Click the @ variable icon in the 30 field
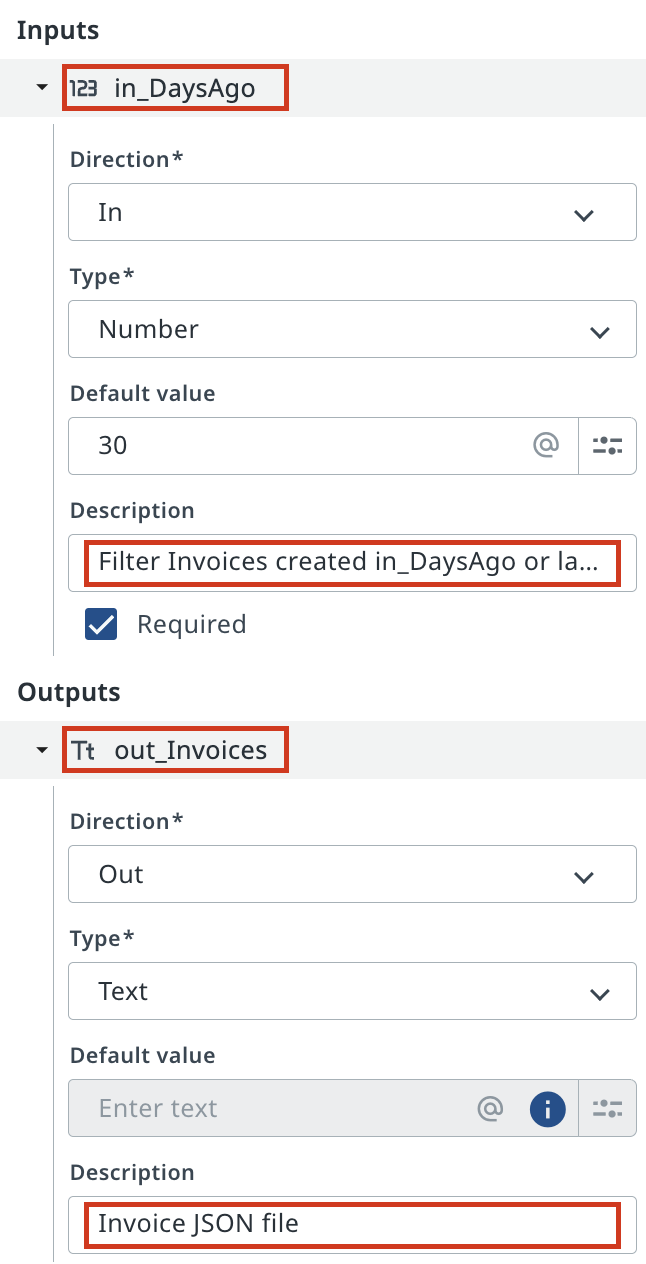Viewport: 646px width, 1264px height. (545, 445)
